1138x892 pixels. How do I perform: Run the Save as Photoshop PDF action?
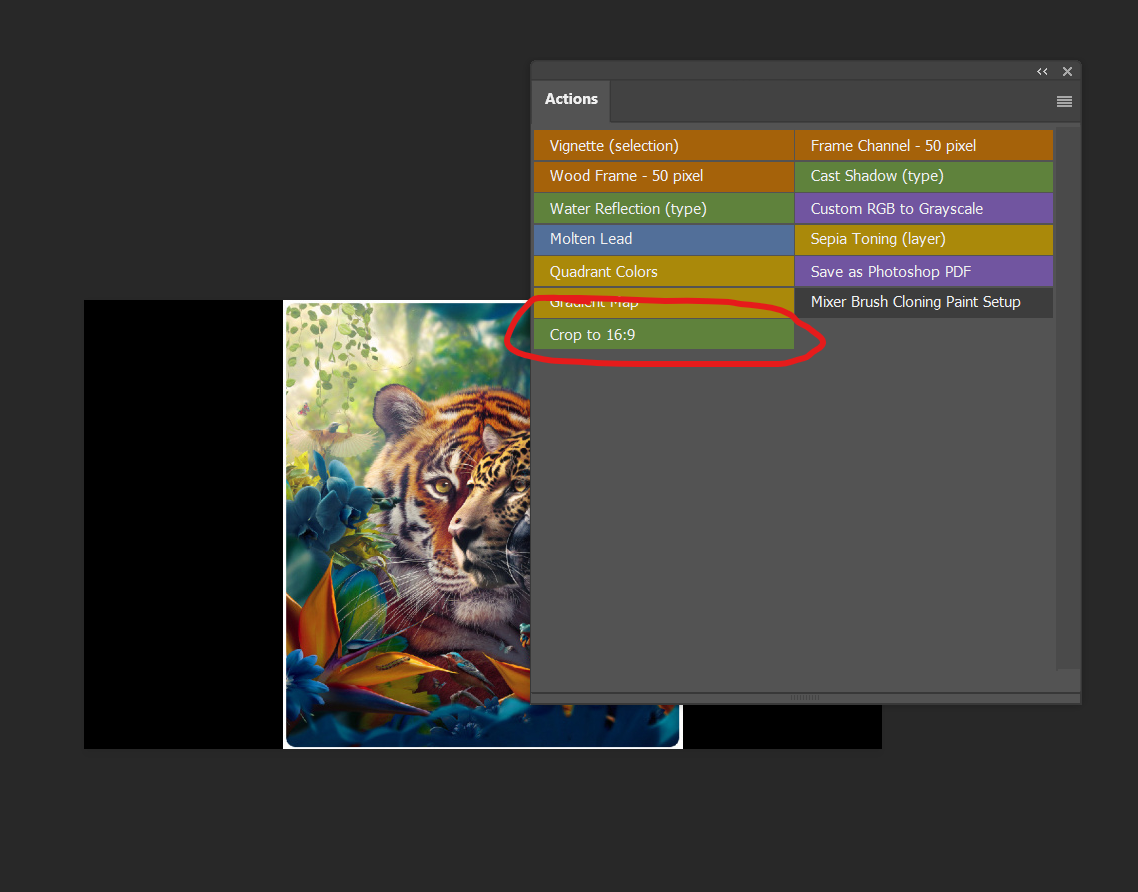(x=924, y=272)
